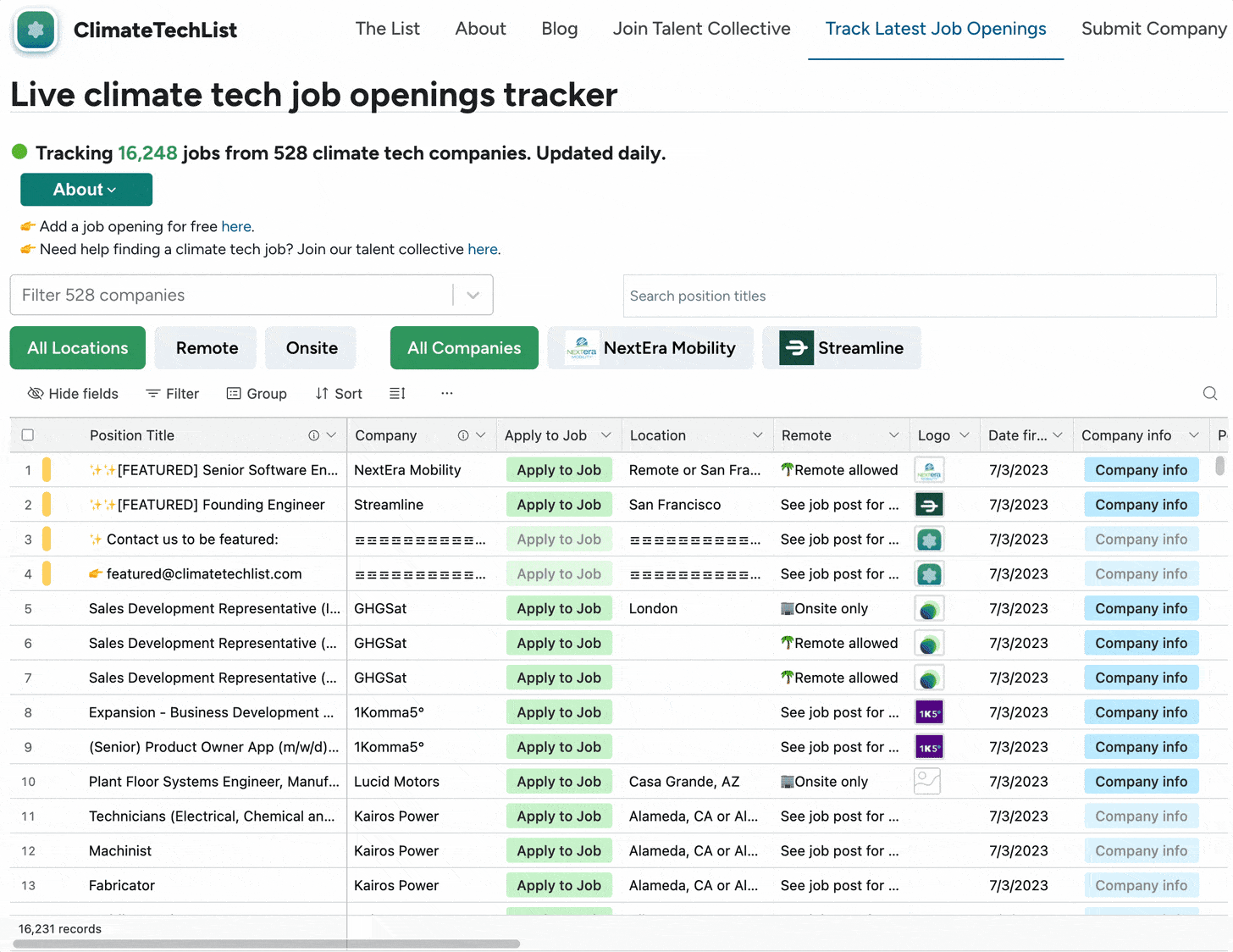This screenshot has height=952, width=1233.
Task: Click the 1Komma5° logo in row 8
Action: pyautogui.click(x=929, y=713)
